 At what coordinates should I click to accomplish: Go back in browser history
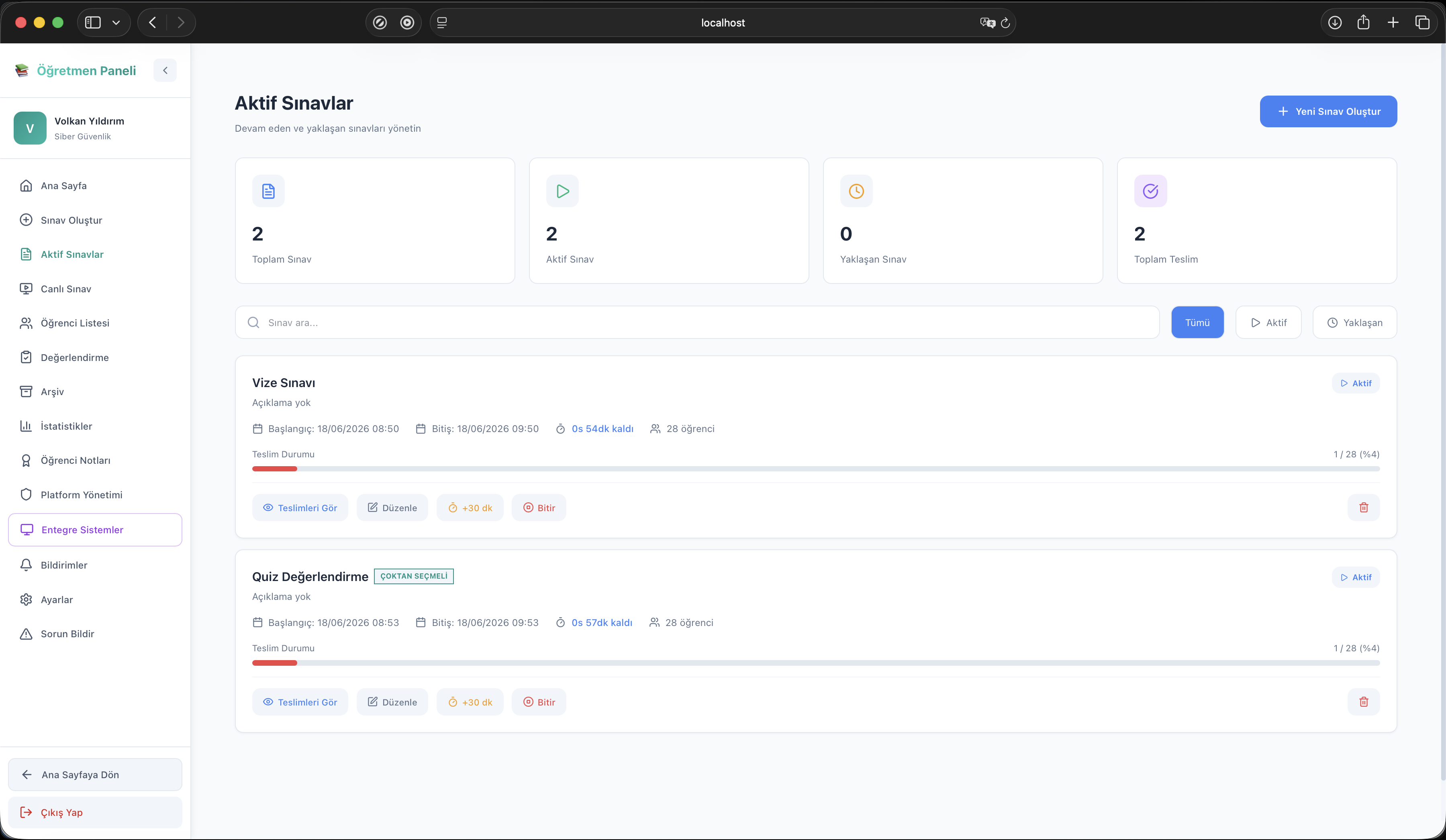pyautogui.click(x=153, y=22)
